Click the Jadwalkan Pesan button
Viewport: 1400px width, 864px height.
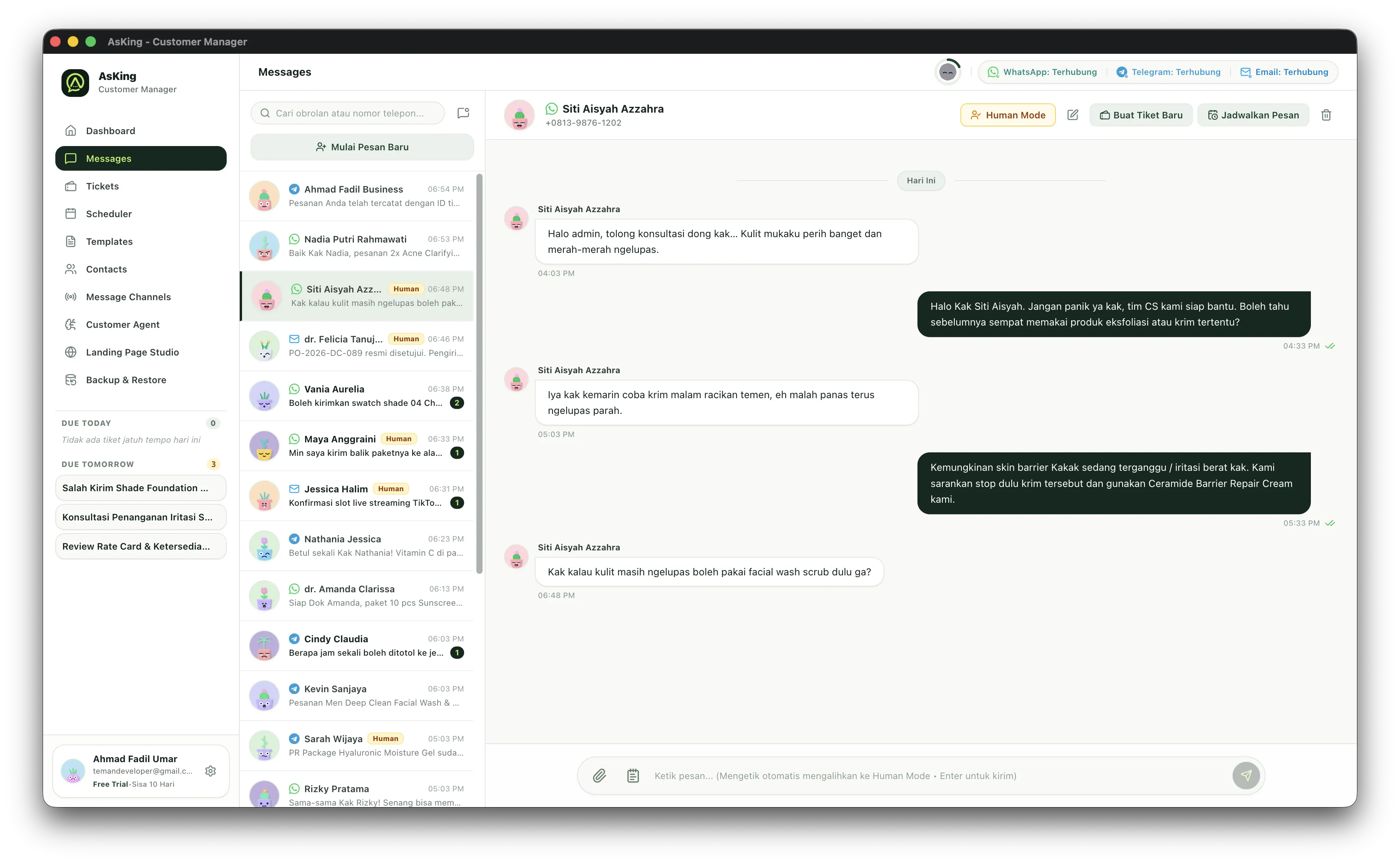point(1252,115)
